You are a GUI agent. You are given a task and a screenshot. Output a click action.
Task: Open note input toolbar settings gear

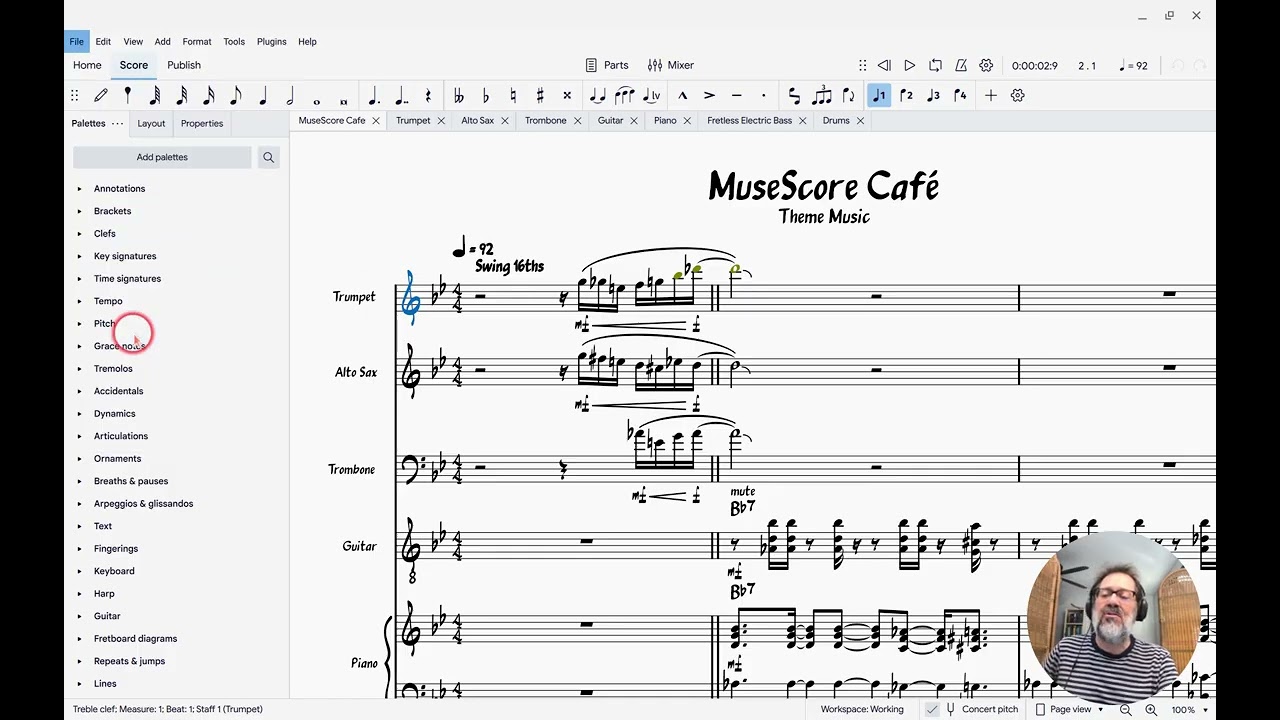(x=1017, y=95)
